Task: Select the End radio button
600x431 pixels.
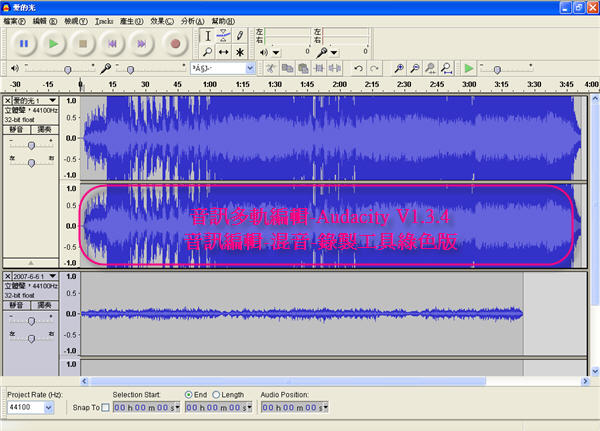Action: click(x=190, y=395)
